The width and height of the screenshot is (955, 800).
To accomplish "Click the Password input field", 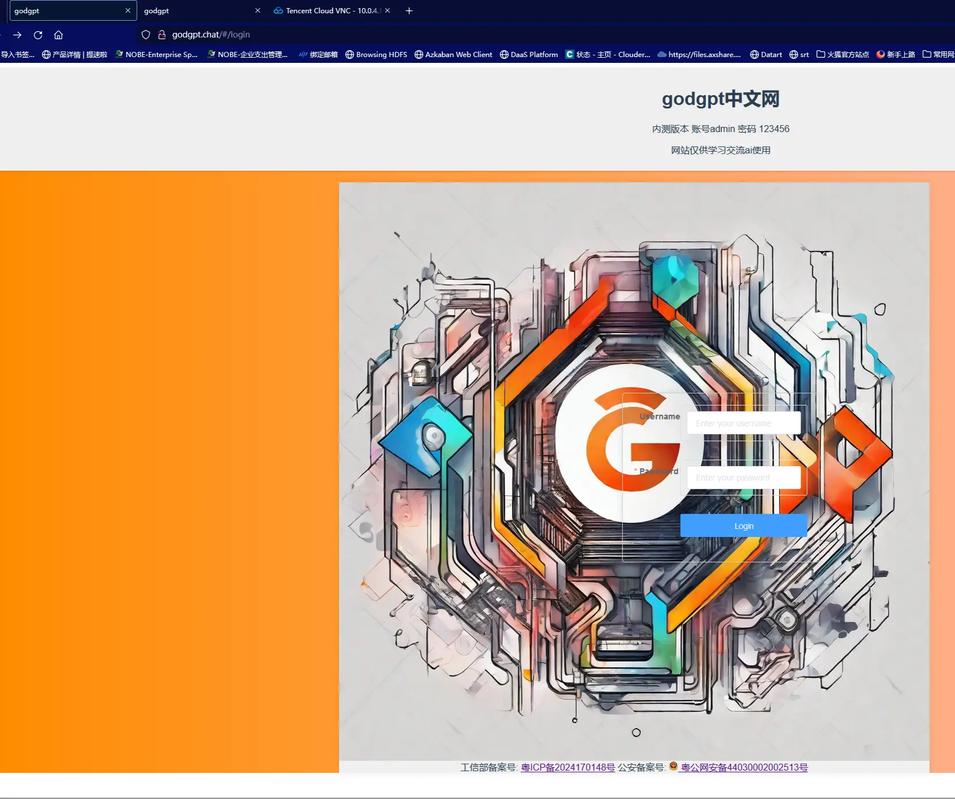I will click(x=744, y=477).
